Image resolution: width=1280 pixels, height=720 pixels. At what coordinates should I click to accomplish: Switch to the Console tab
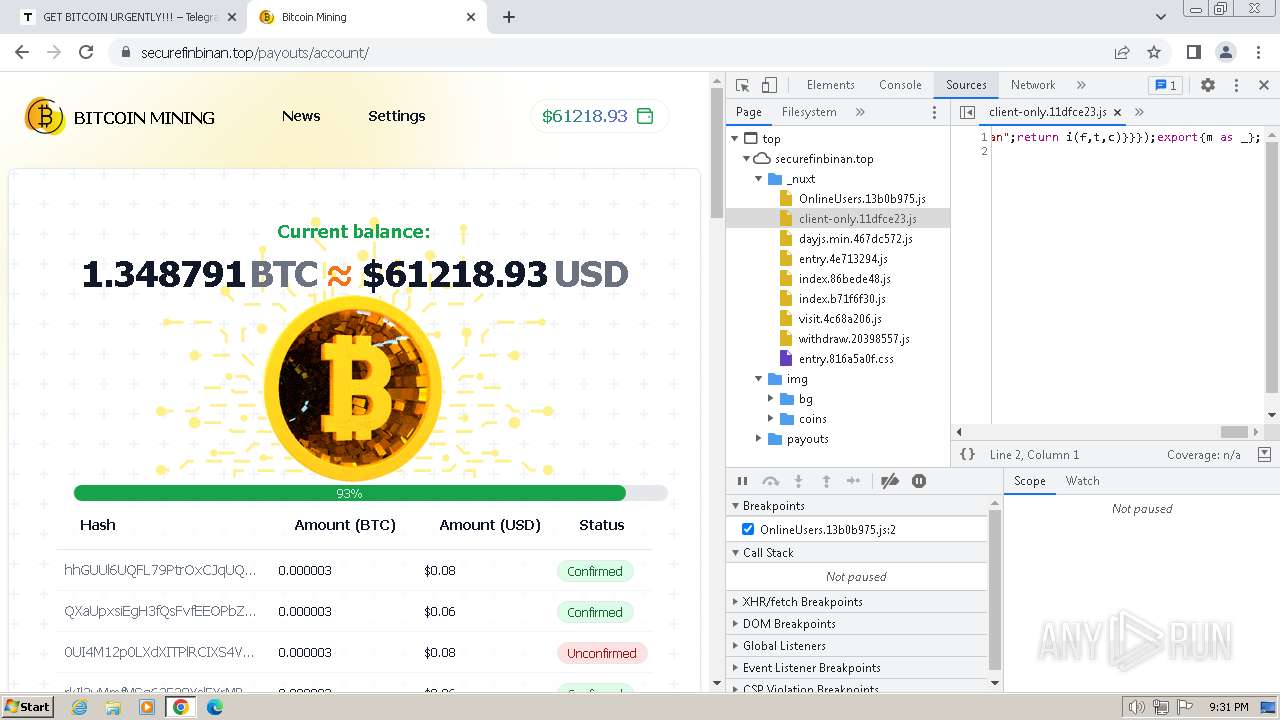coord(900,85)
